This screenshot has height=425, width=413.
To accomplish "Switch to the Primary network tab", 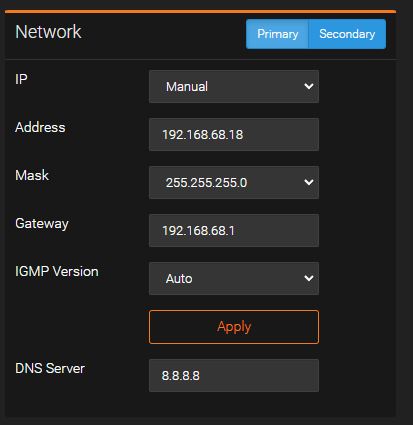I will point(277,34).
